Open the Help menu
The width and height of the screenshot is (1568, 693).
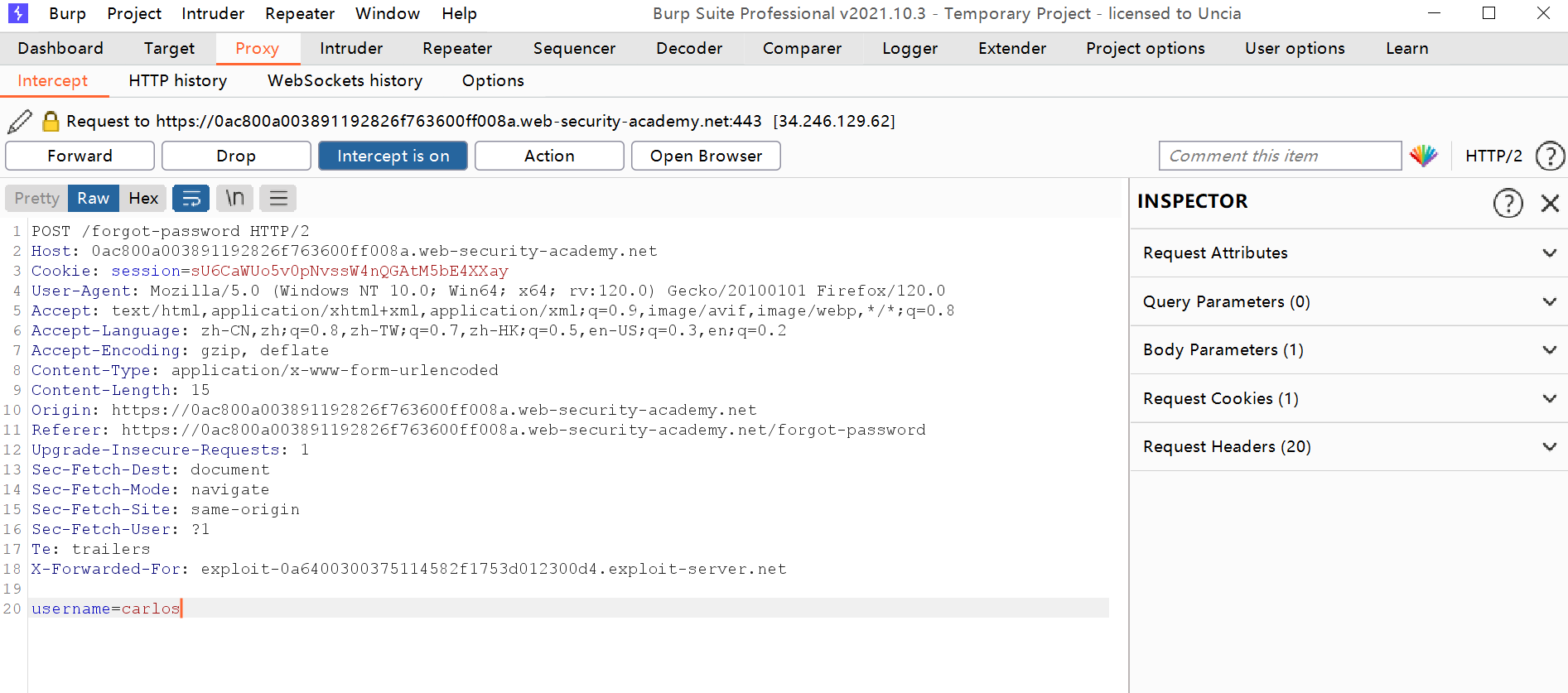point(459,13)
